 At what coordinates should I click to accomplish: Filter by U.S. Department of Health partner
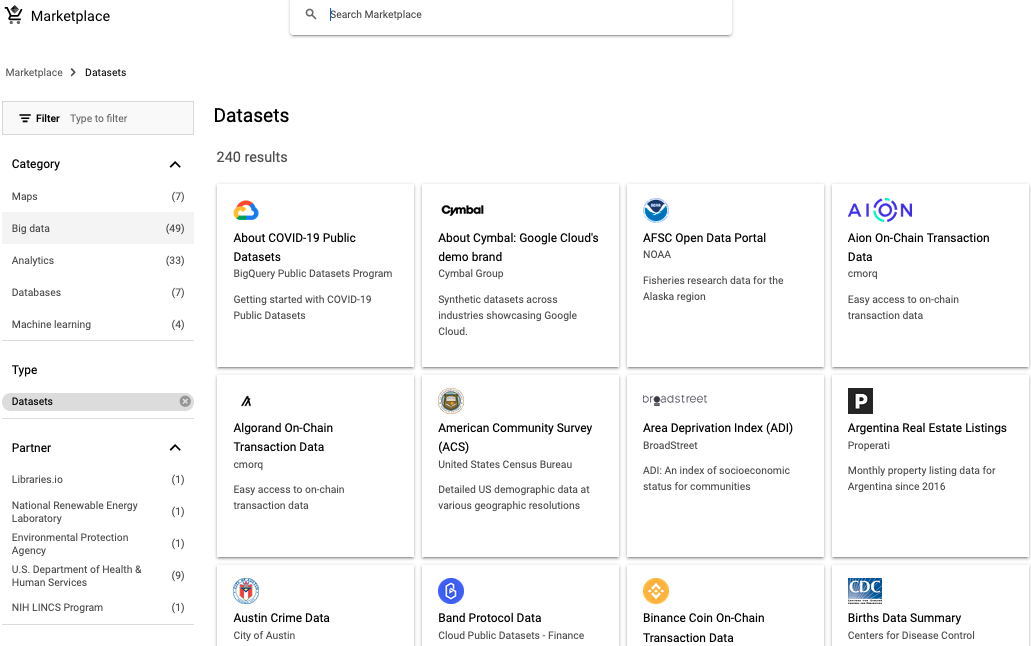tap(76, 575)
